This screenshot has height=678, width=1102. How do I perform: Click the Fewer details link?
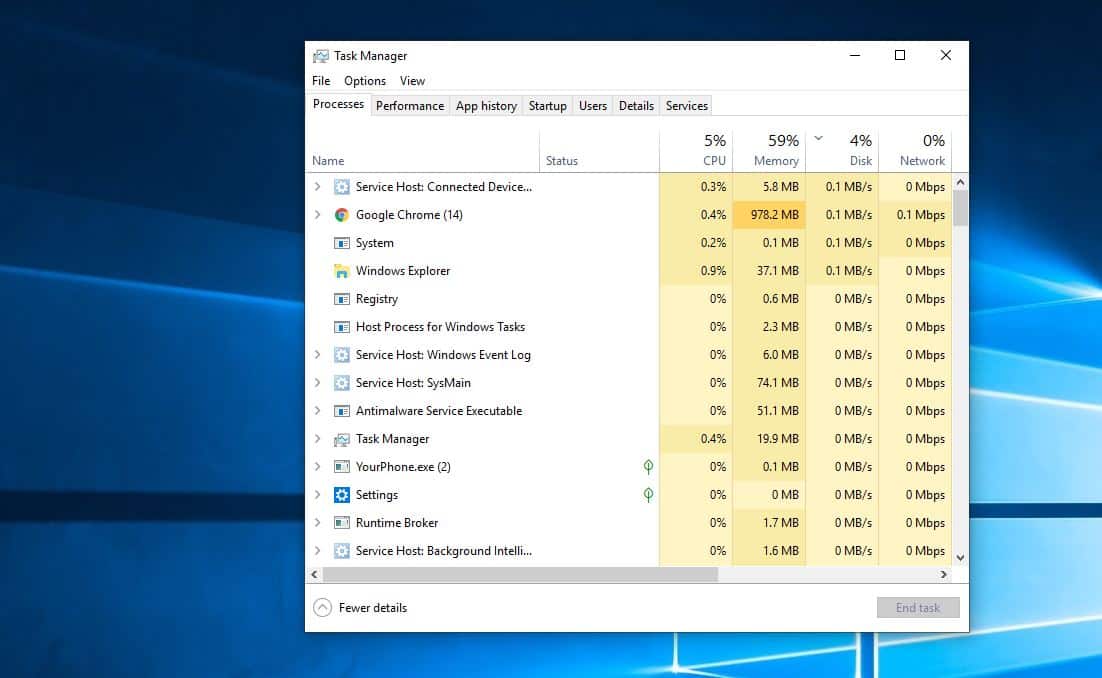pos(372,608)
